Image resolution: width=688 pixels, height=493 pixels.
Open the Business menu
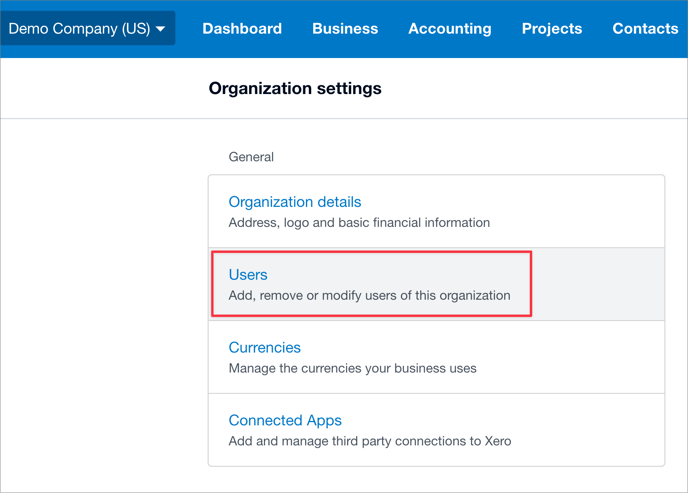pos(345,29)
